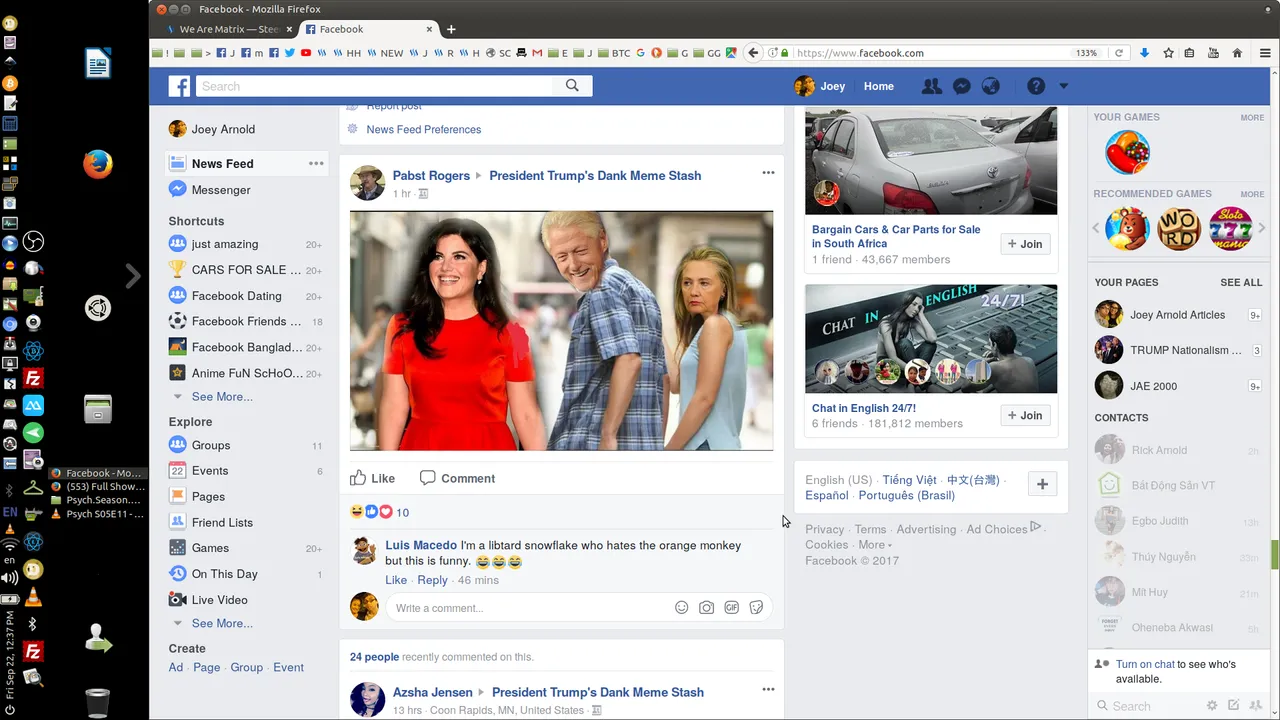
Task: Open LibreOffice Writer document icon on desktop
Action: (x=97, y=65)
